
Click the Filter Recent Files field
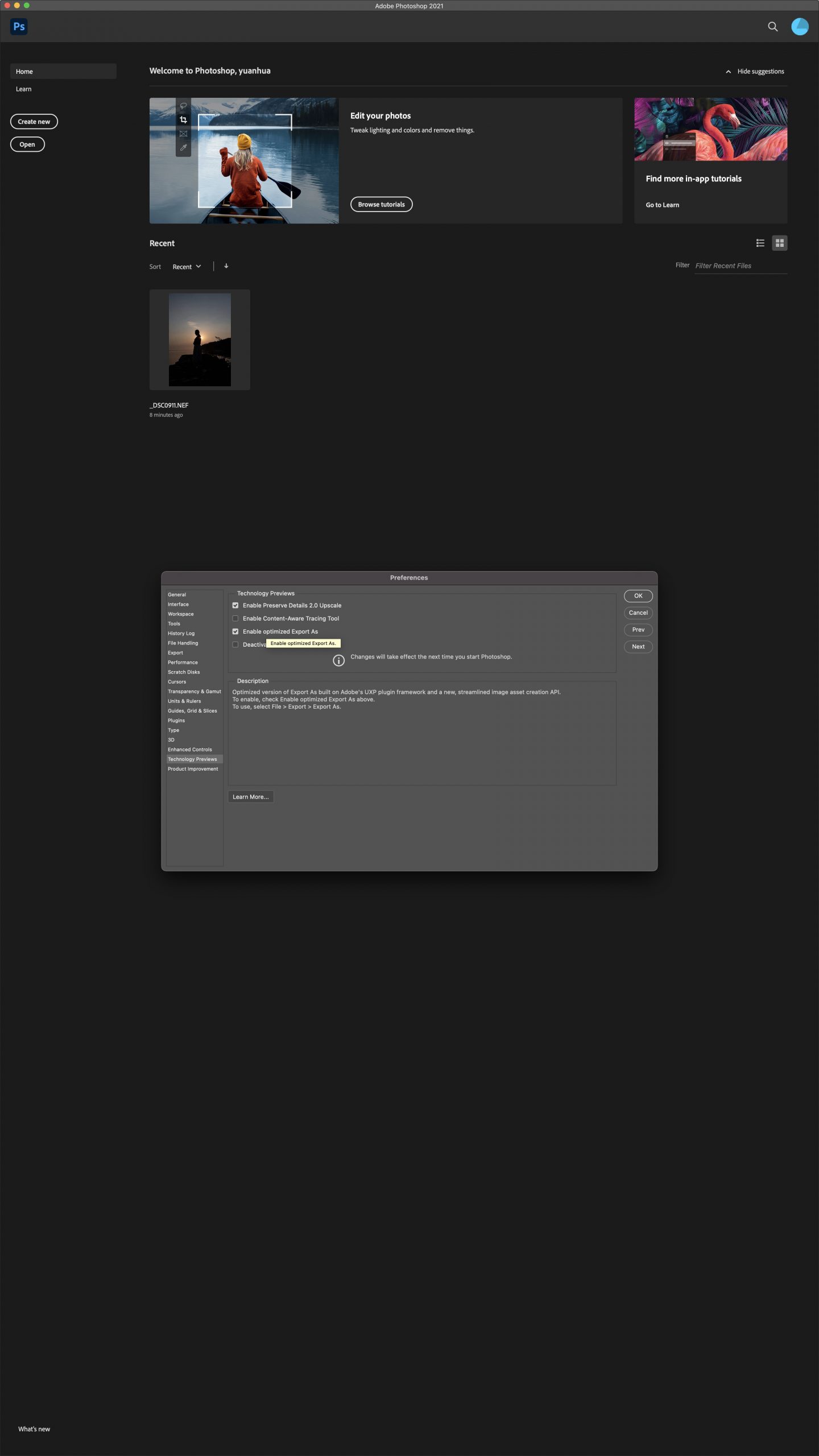[x=739, y=266]
